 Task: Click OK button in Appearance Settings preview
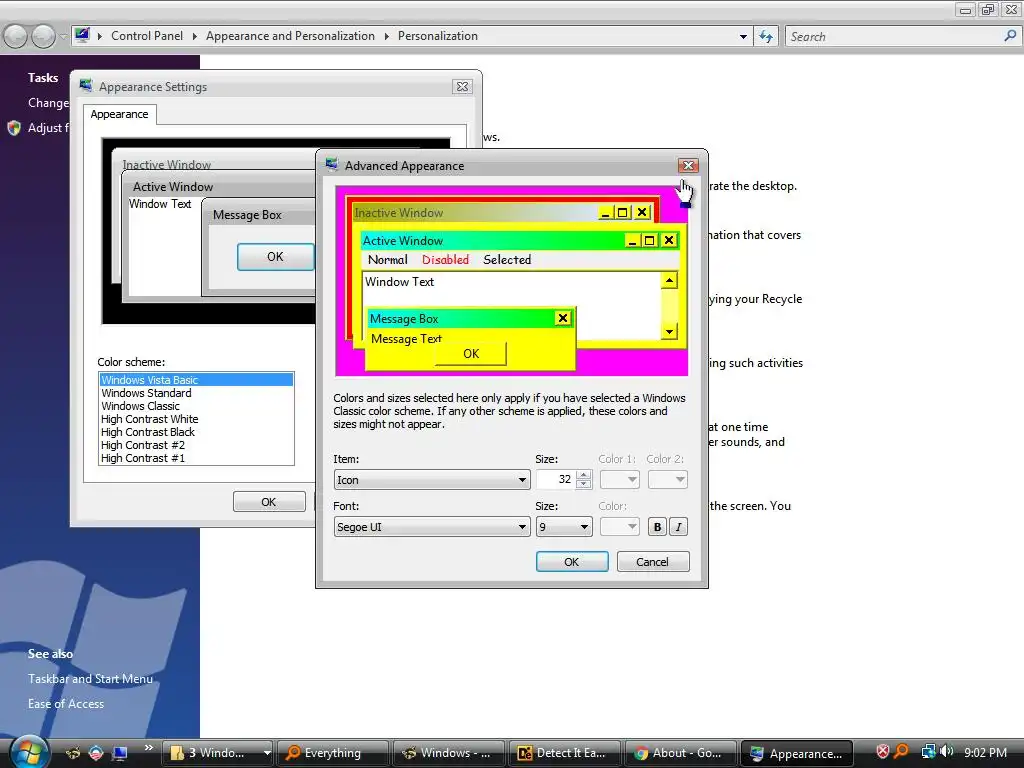pos(276,257)
